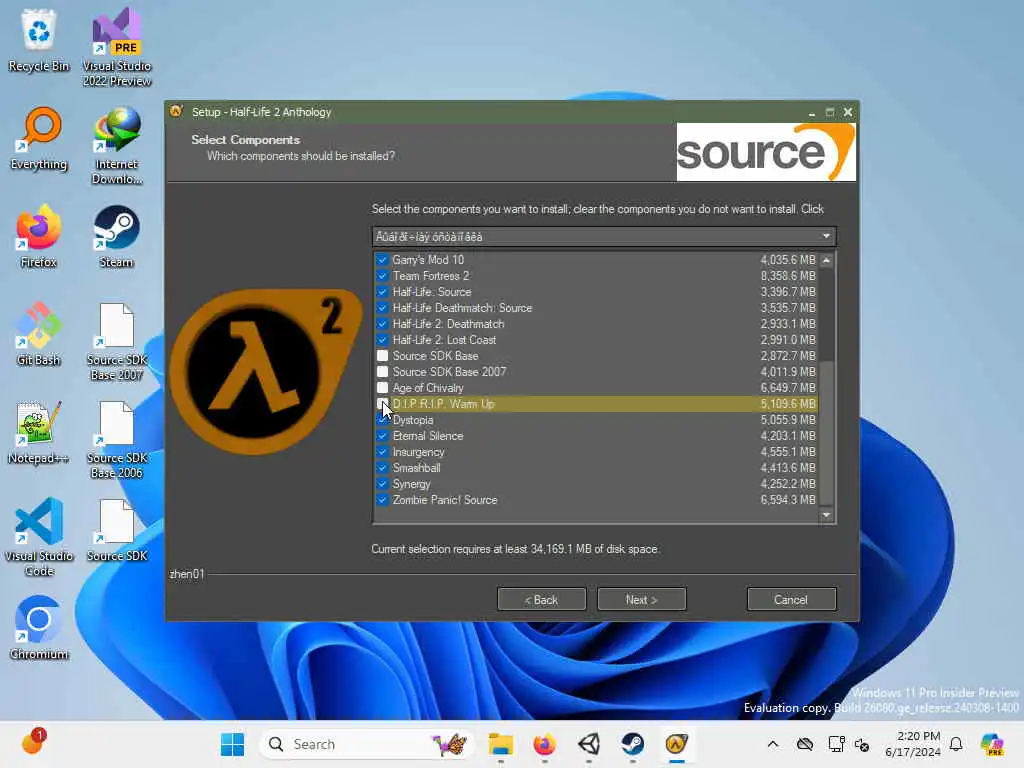This screenshot has width=1024, height=768.
Task: Uncheck Garry's Mod 10 component
Action: pyautogui.click(x=383, y=260)
